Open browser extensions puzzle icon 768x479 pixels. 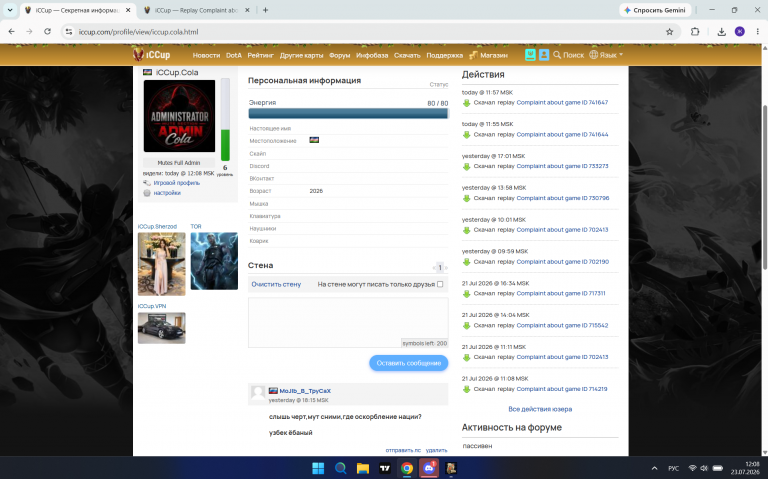tap(695, 32)
